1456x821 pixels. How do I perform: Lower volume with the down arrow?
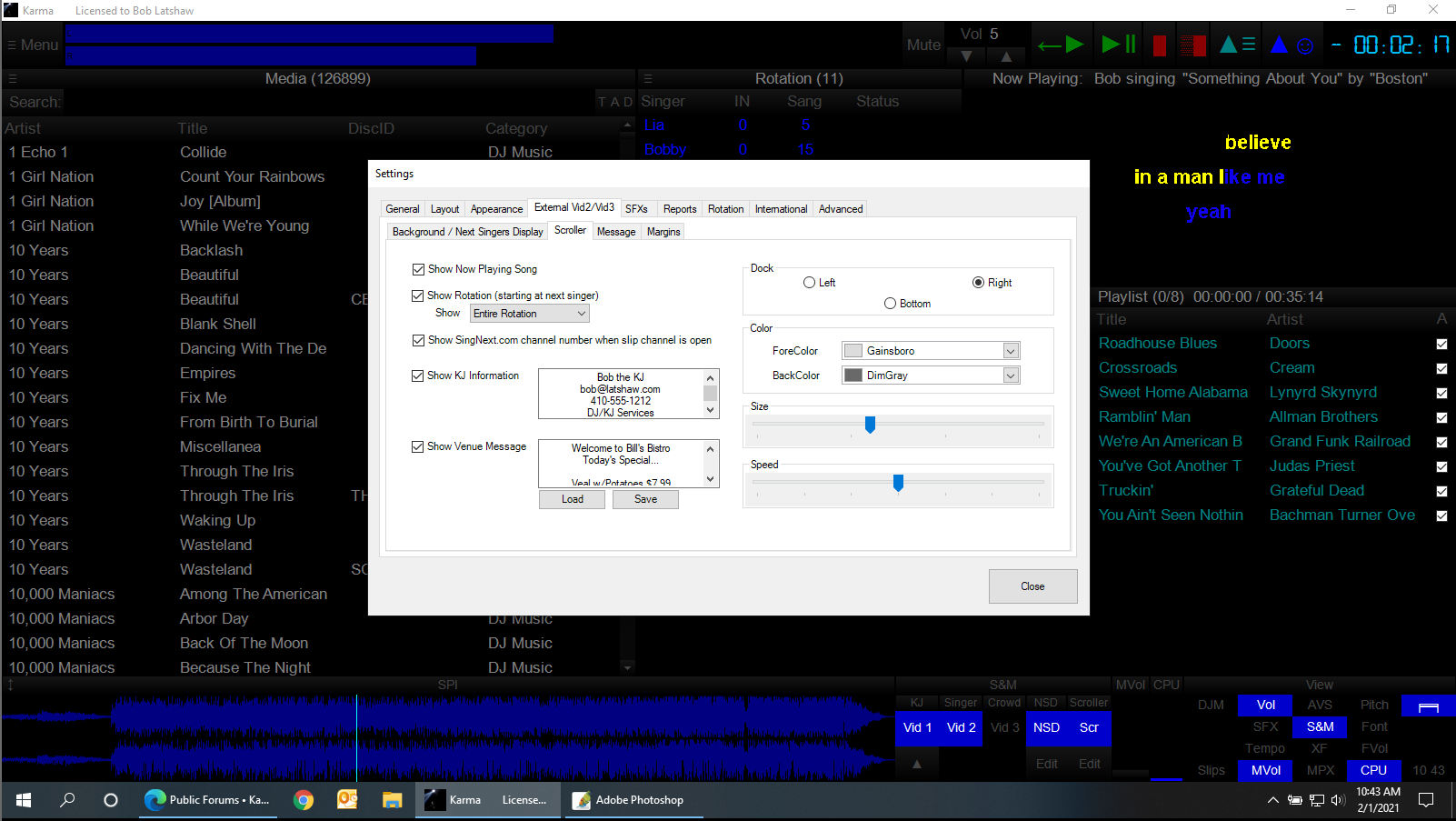[x=966, y=56]
